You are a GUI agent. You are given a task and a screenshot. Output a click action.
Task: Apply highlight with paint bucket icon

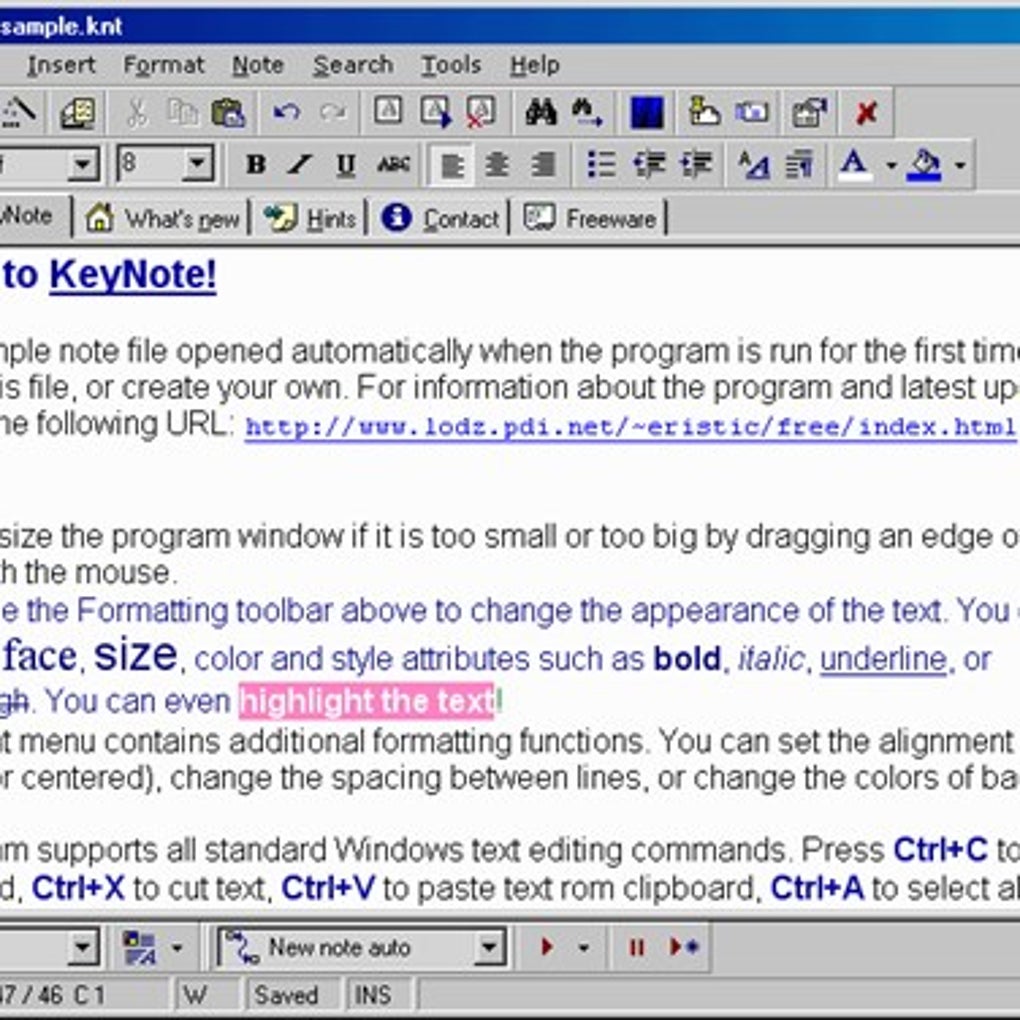click(x=924, y=165)
